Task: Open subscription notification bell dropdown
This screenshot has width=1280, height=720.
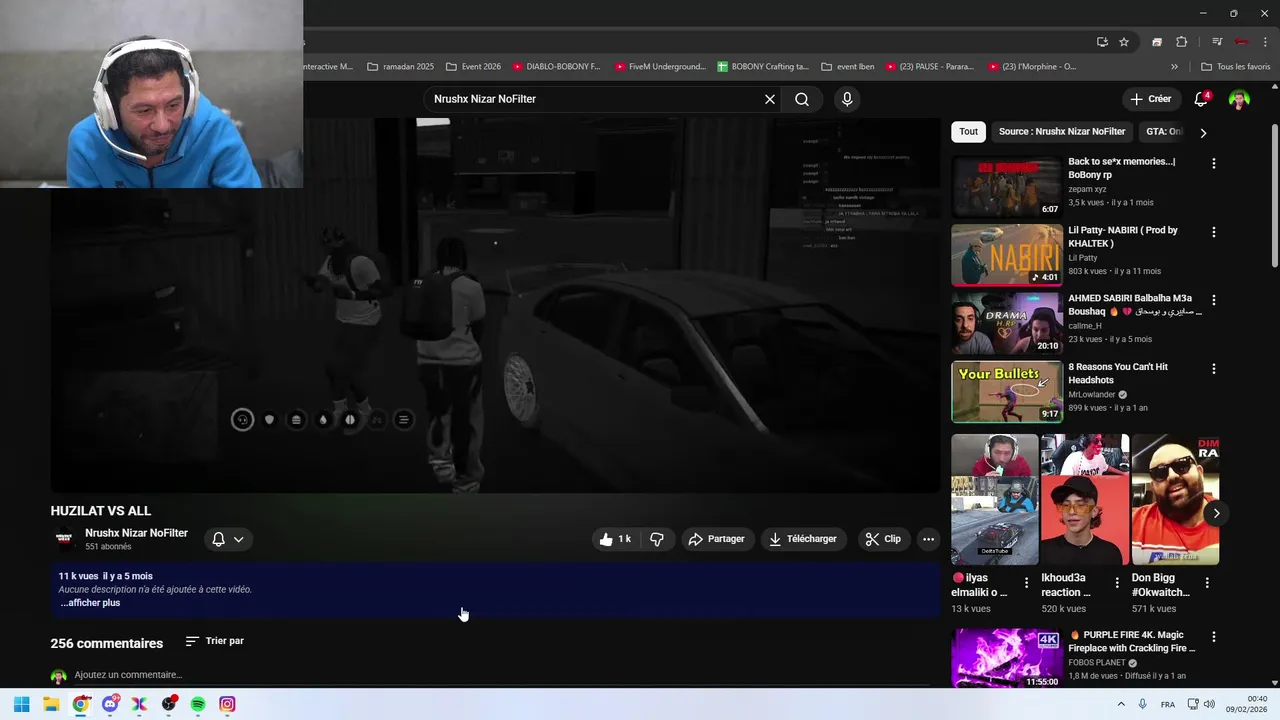Action: coord(228,539)
